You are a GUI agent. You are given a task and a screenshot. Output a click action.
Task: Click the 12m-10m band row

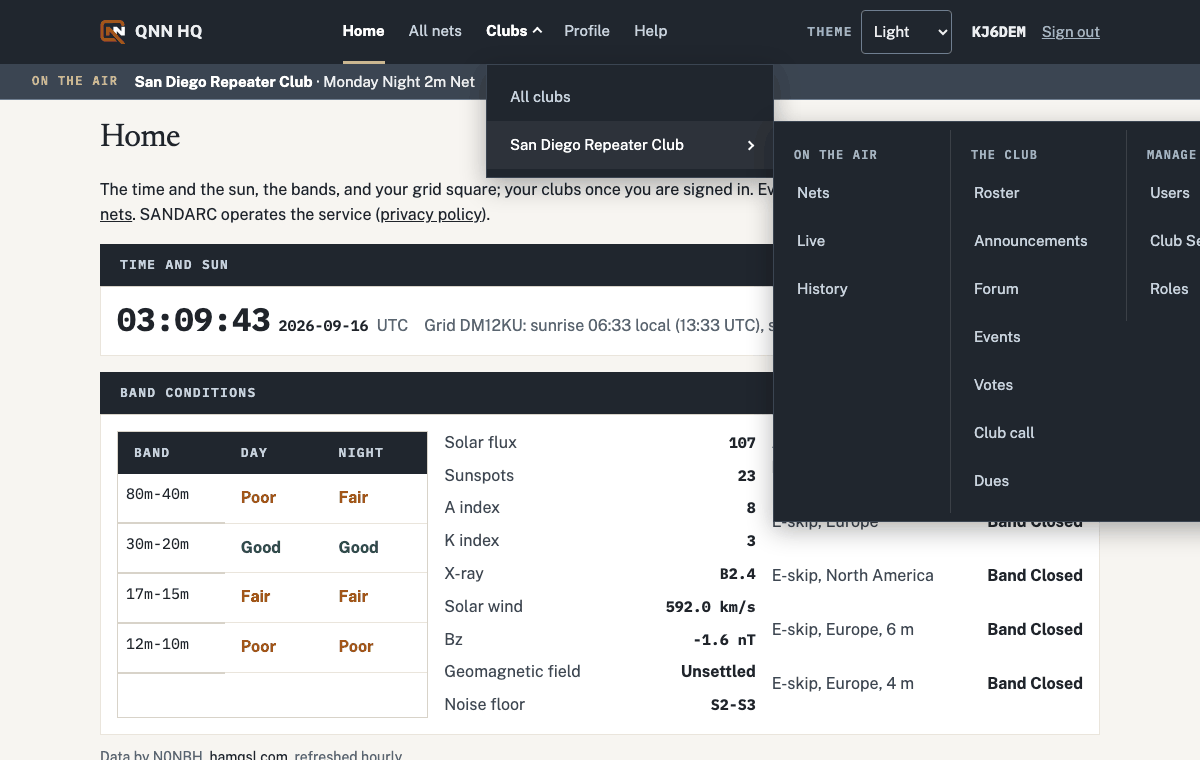pos(272,647)
